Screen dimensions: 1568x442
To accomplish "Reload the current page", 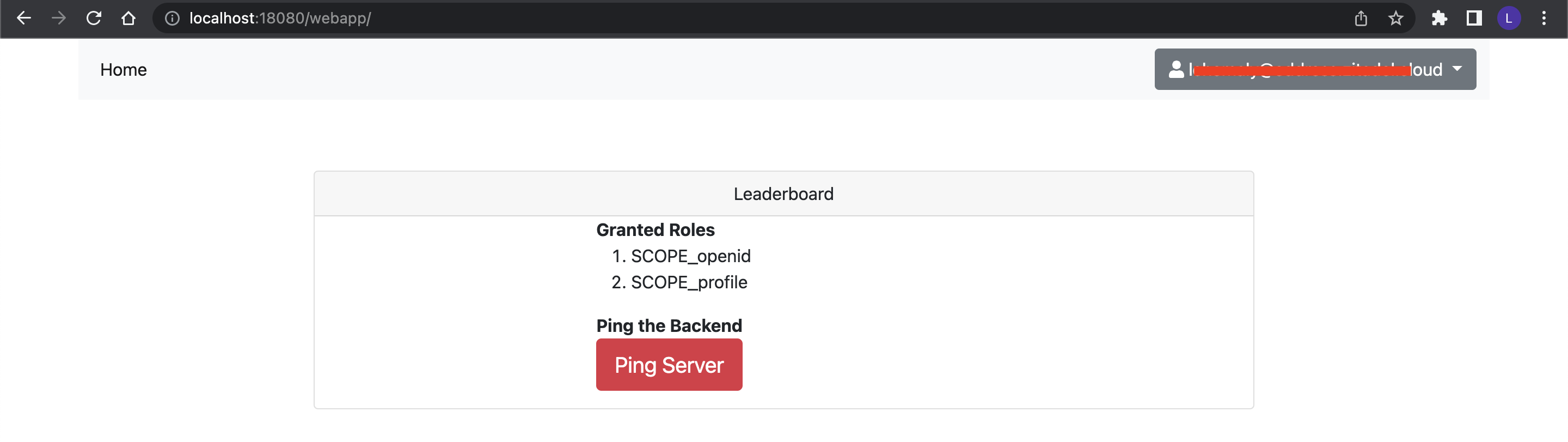I will [x=94, y=19].
